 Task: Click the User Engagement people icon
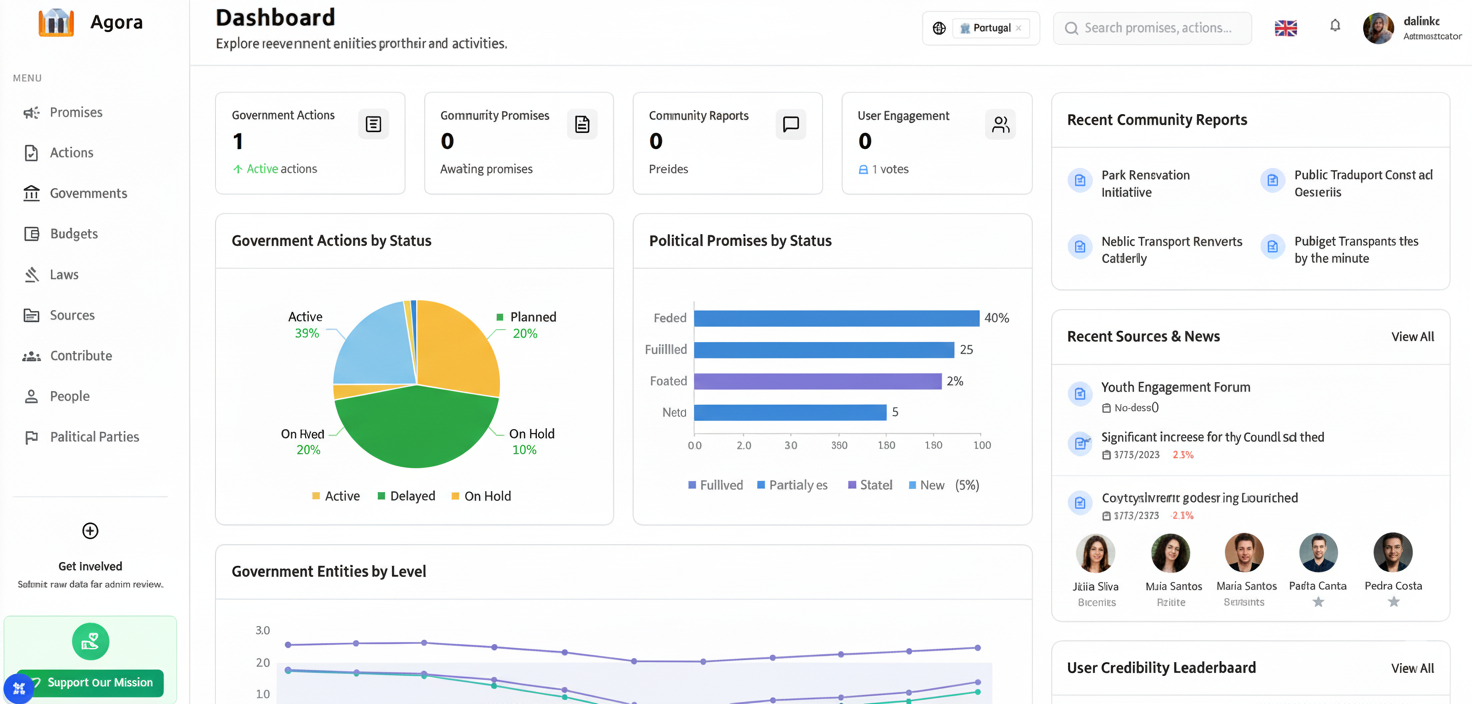(x=1000, y=124)
